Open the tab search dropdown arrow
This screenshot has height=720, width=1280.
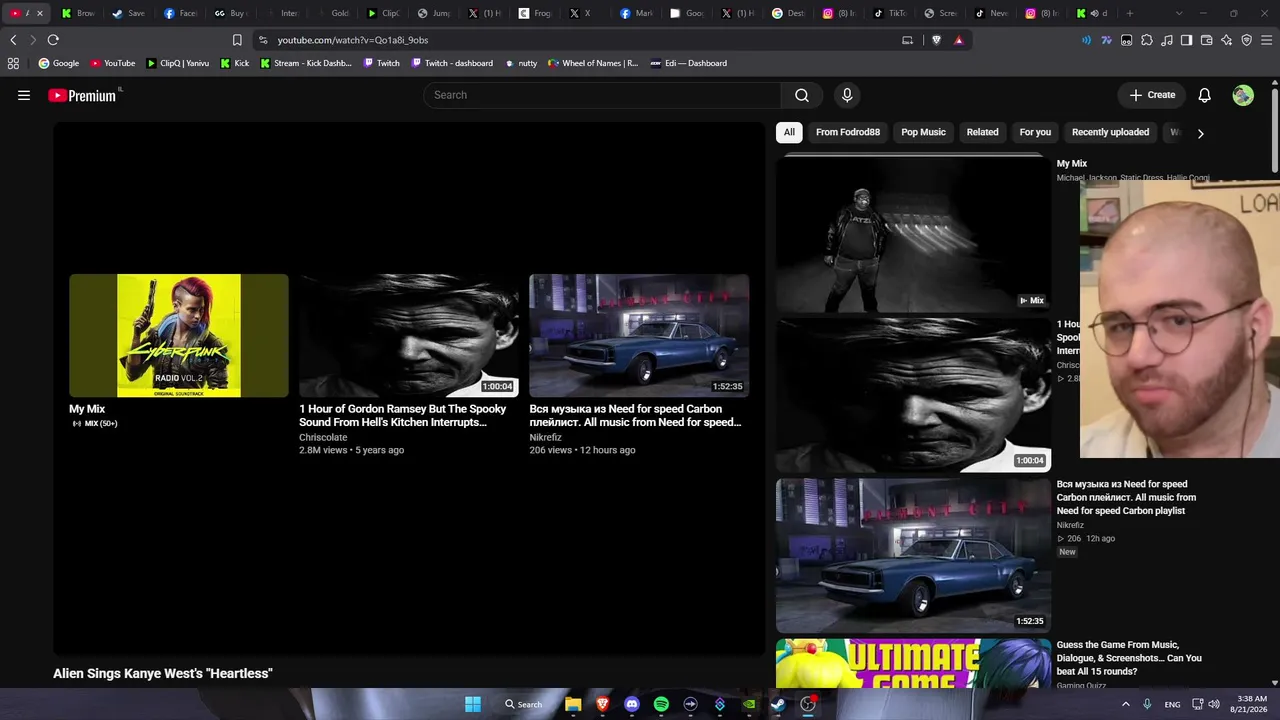point(1179,13)
